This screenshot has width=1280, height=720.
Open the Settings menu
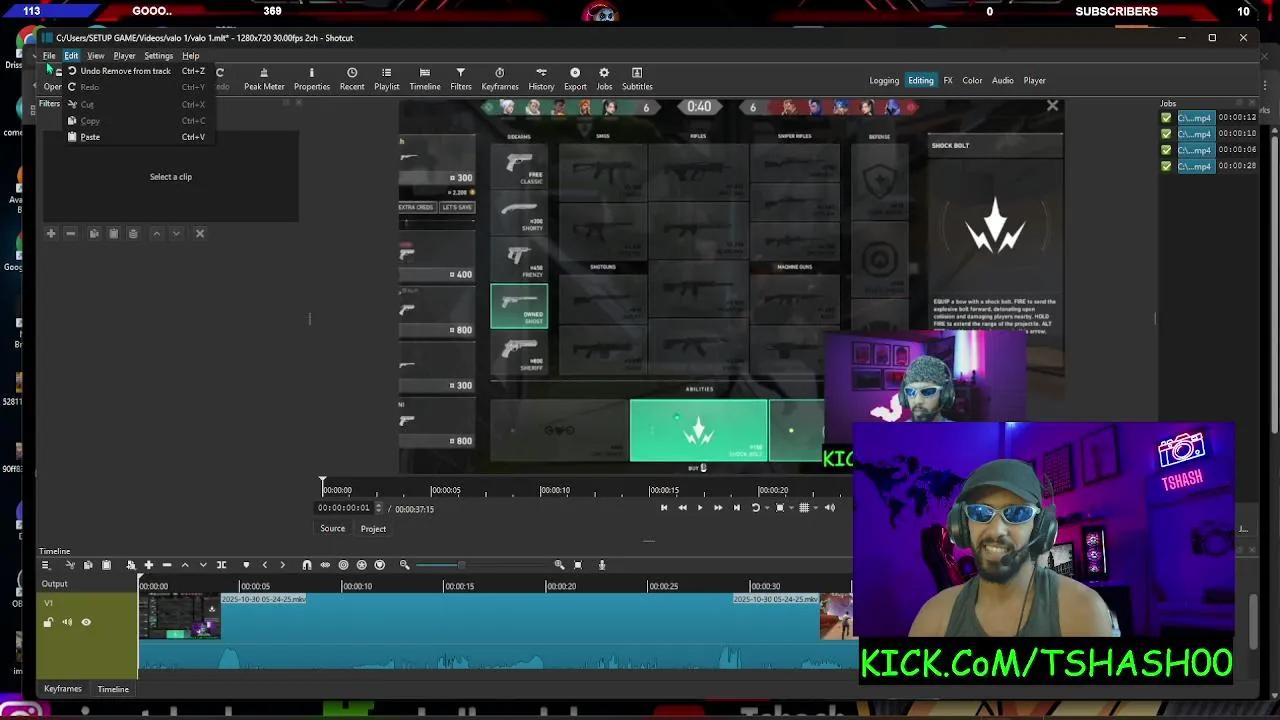(x=158, y=56)
